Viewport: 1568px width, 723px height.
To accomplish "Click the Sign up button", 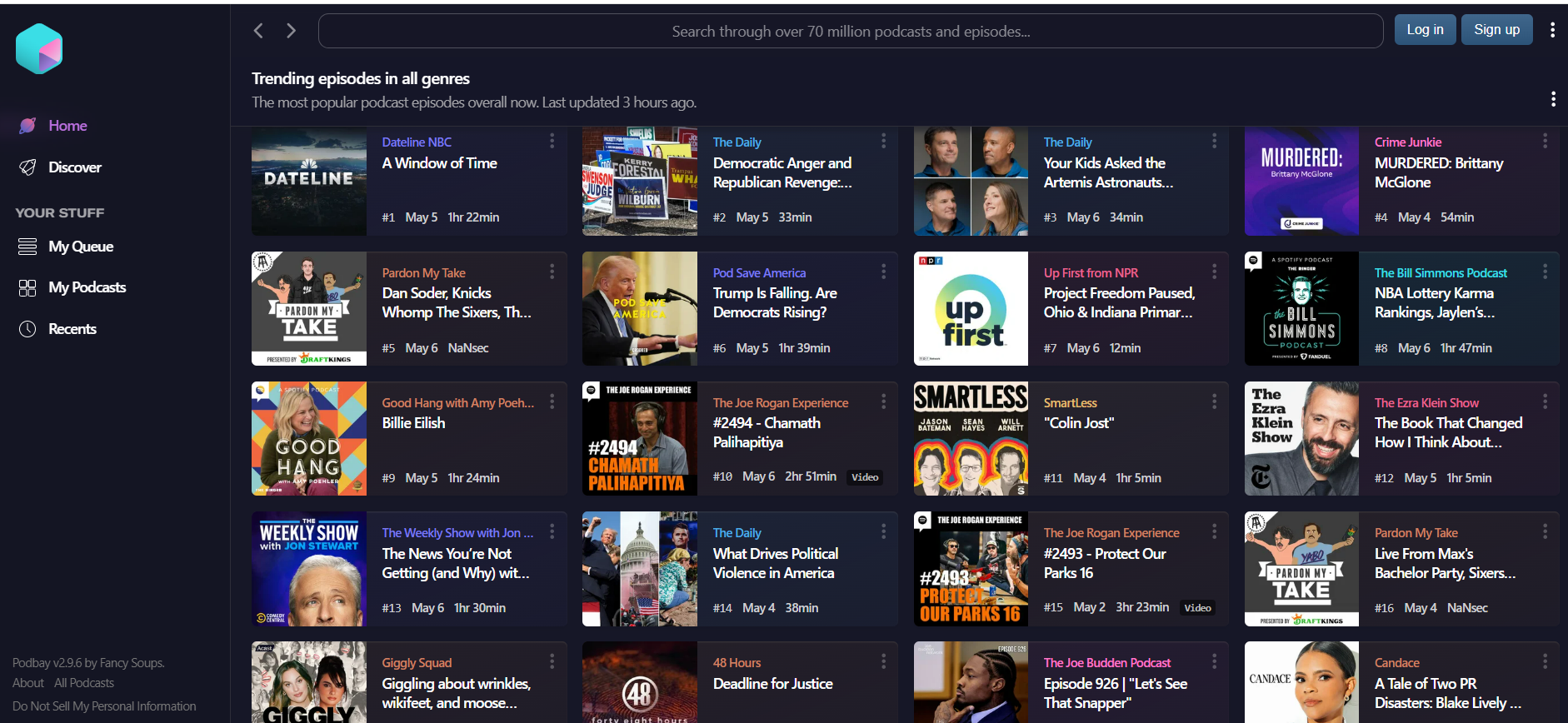I will pyautogui.click(x=1496, y=30).
